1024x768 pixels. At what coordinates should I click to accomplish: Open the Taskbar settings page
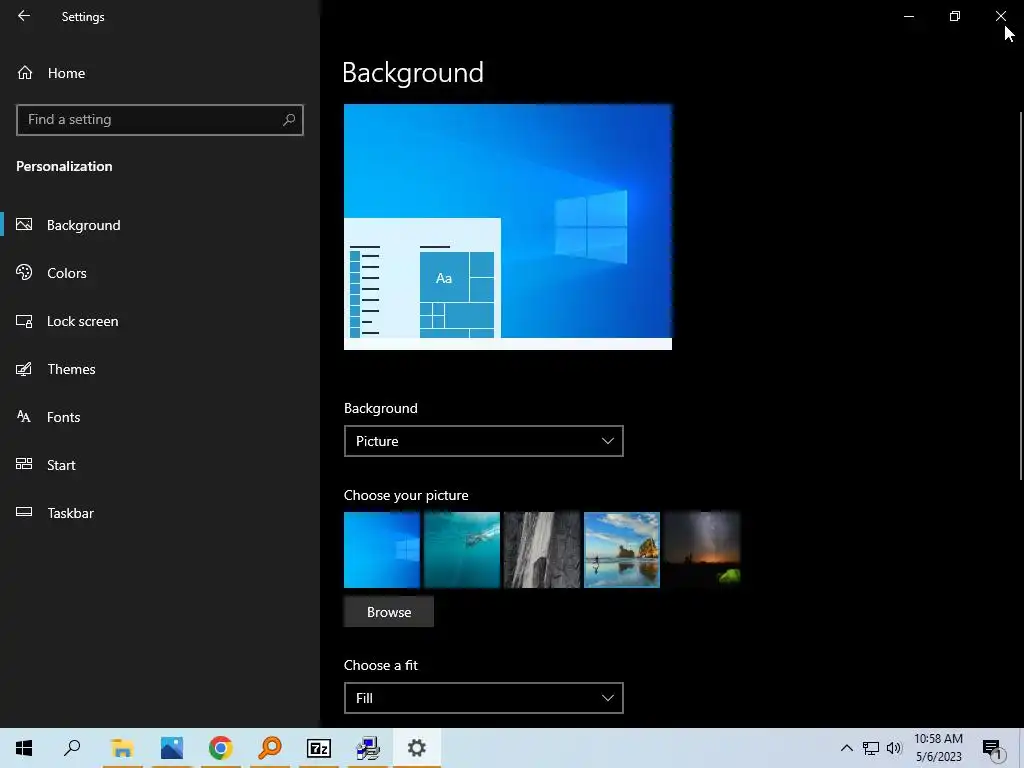pos(160,513)
